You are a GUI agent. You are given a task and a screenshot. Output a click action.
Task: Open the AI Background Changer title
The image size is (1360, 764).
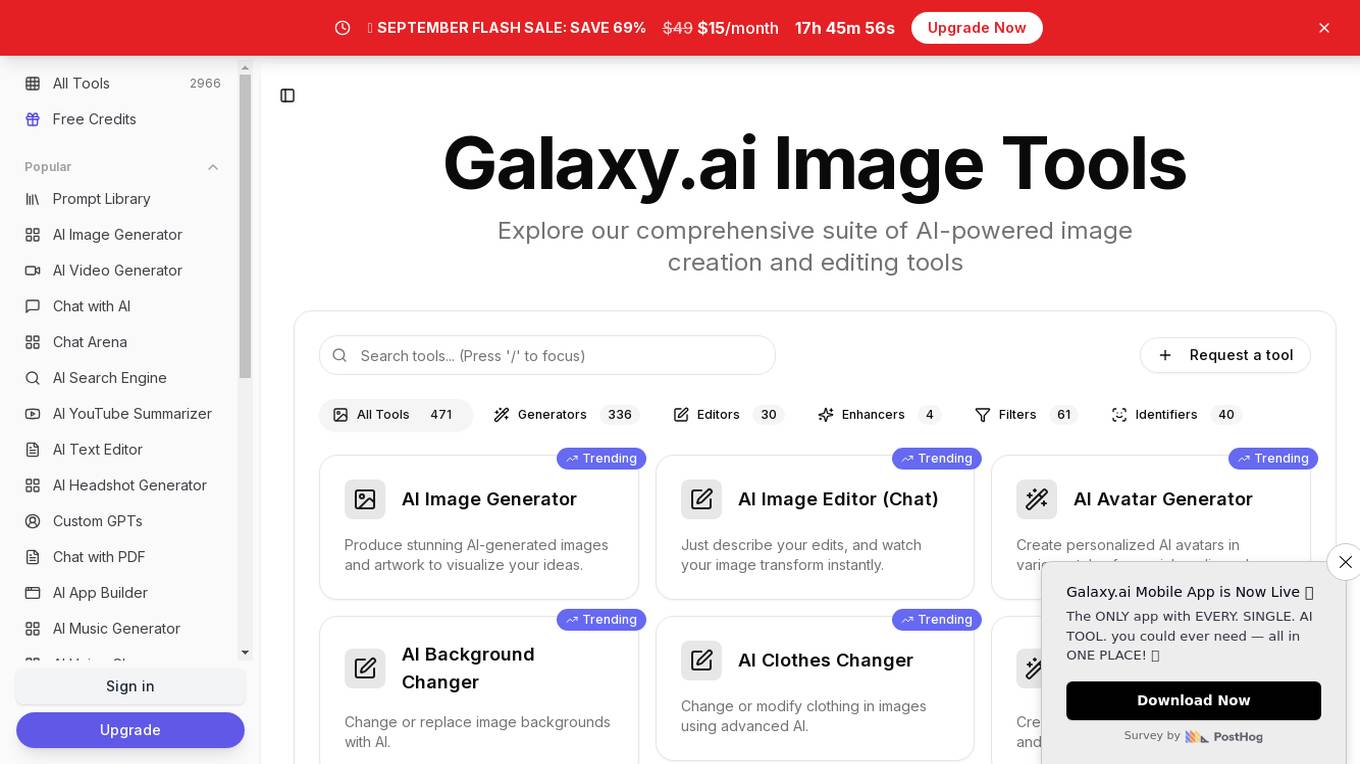click(x=468, y=668)
